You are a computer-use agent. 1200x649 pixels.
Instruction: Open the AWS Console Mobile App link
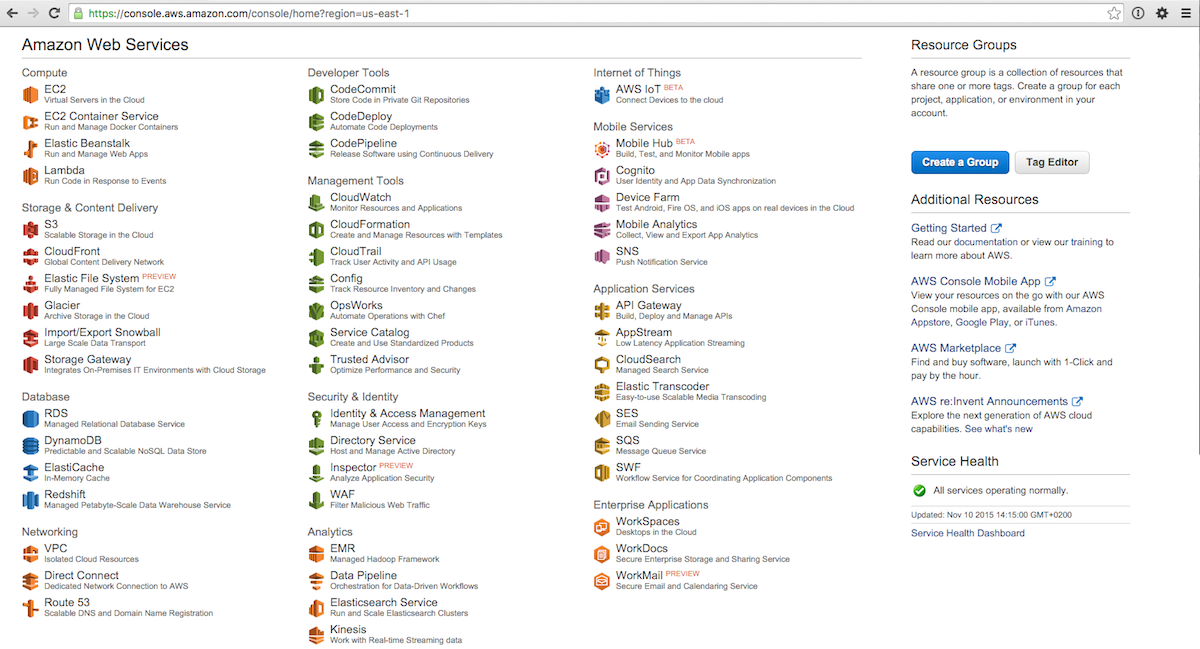coord(983,282)
